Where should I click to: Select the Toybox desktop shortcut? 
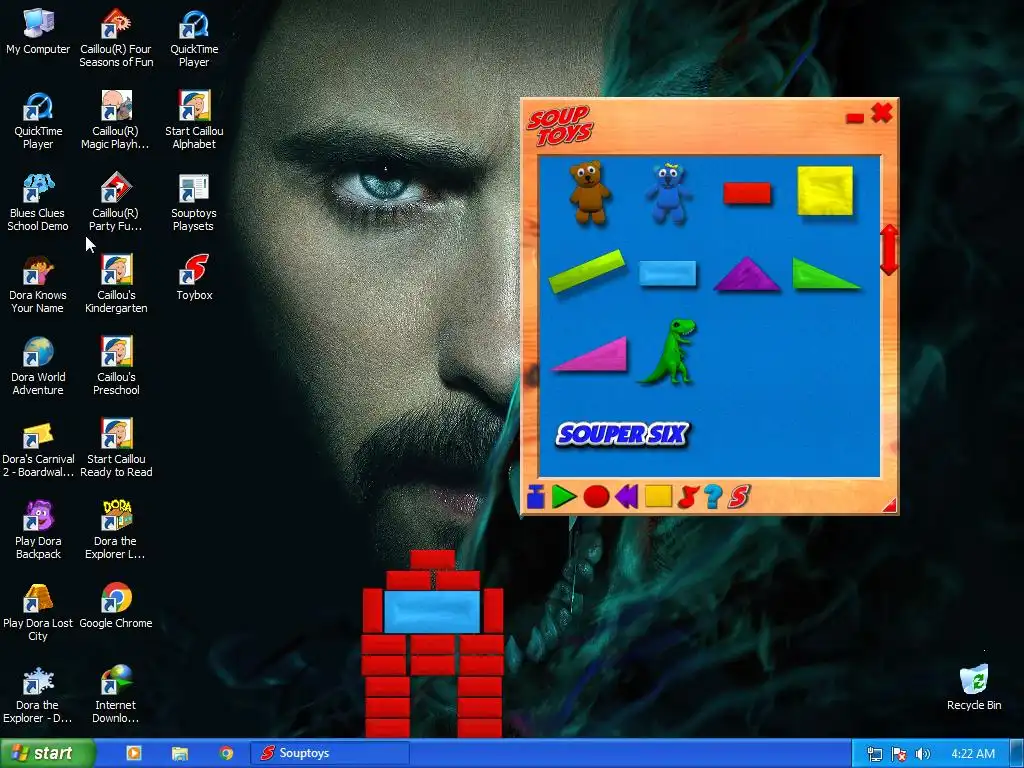tap(194, 278)
